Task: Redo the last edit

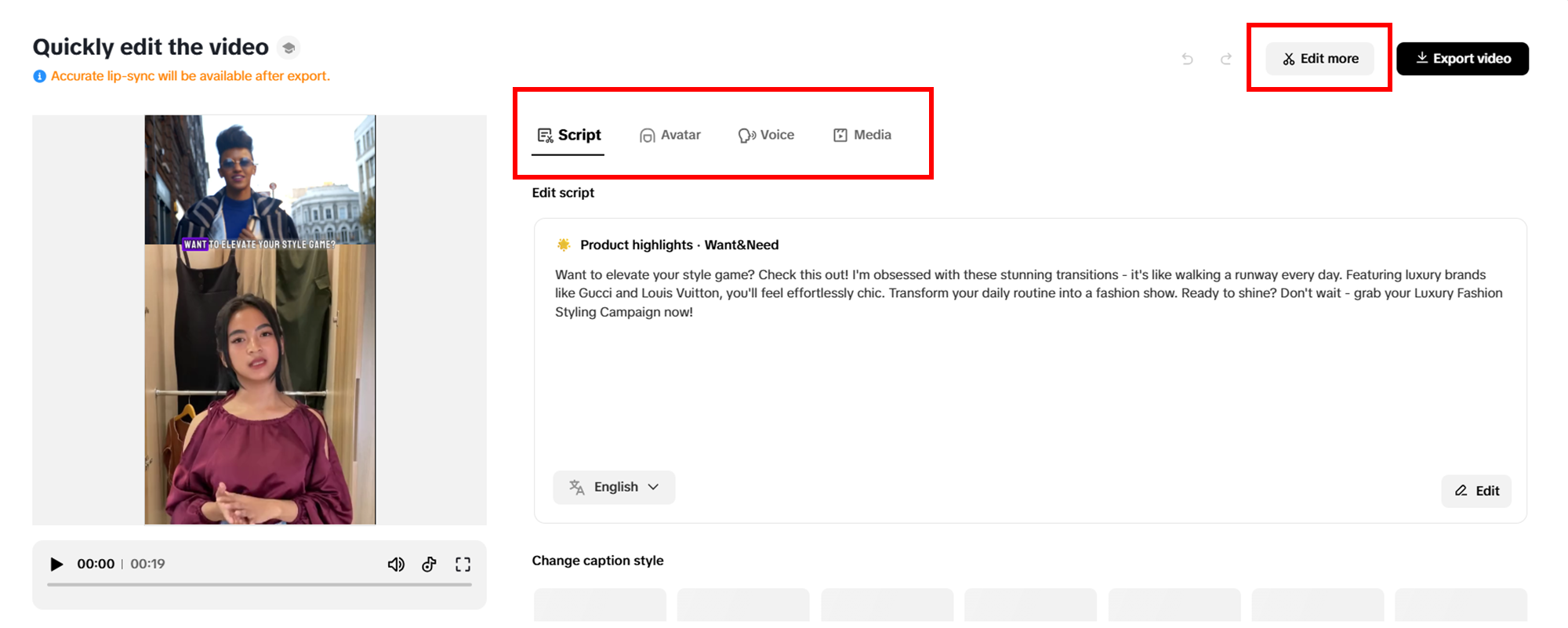Action: (1226, 59)
